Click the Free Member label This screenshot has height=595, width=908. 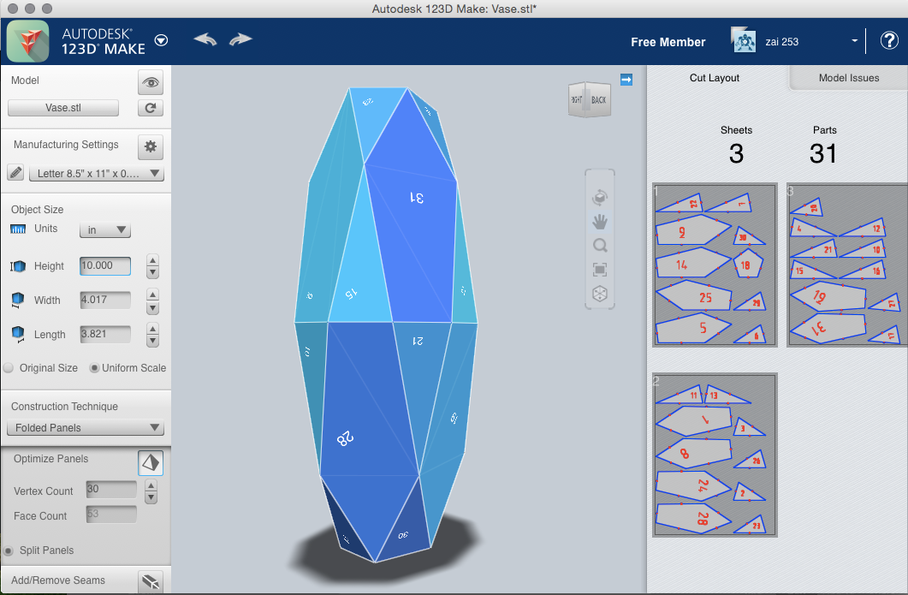pyautogui.click(x=668, y=42)
